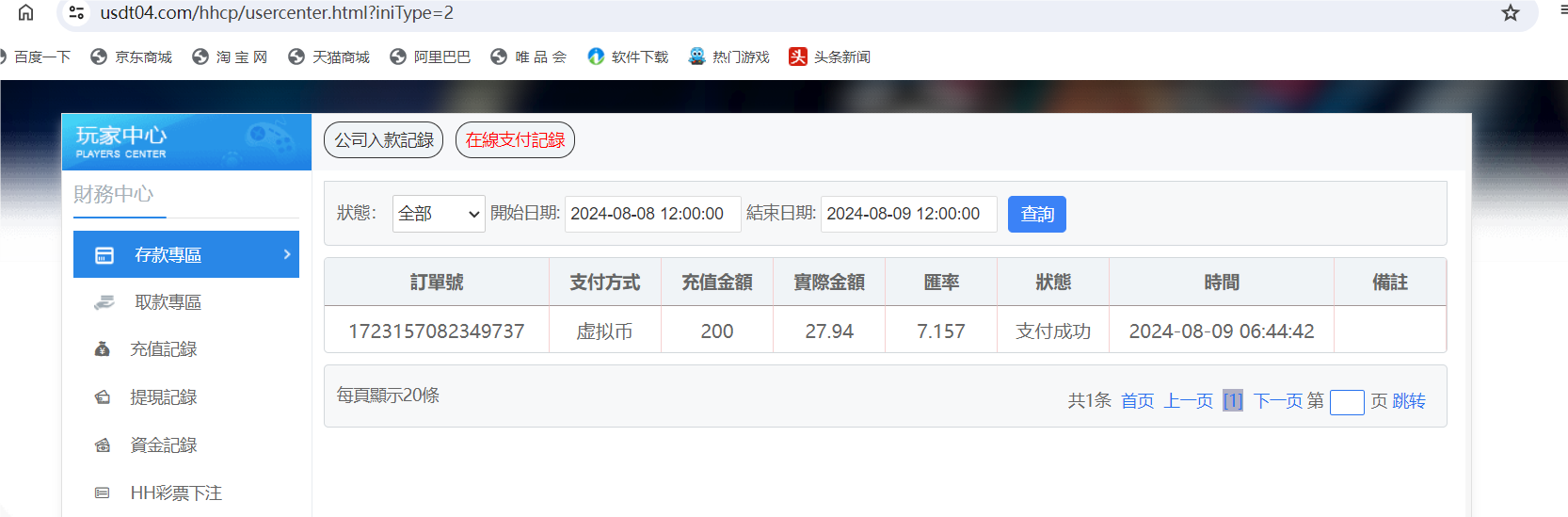Click the 時間 column header
Image resolution: width=1568 pixels, height=517 pixels.
click(x=1222, y=283)
